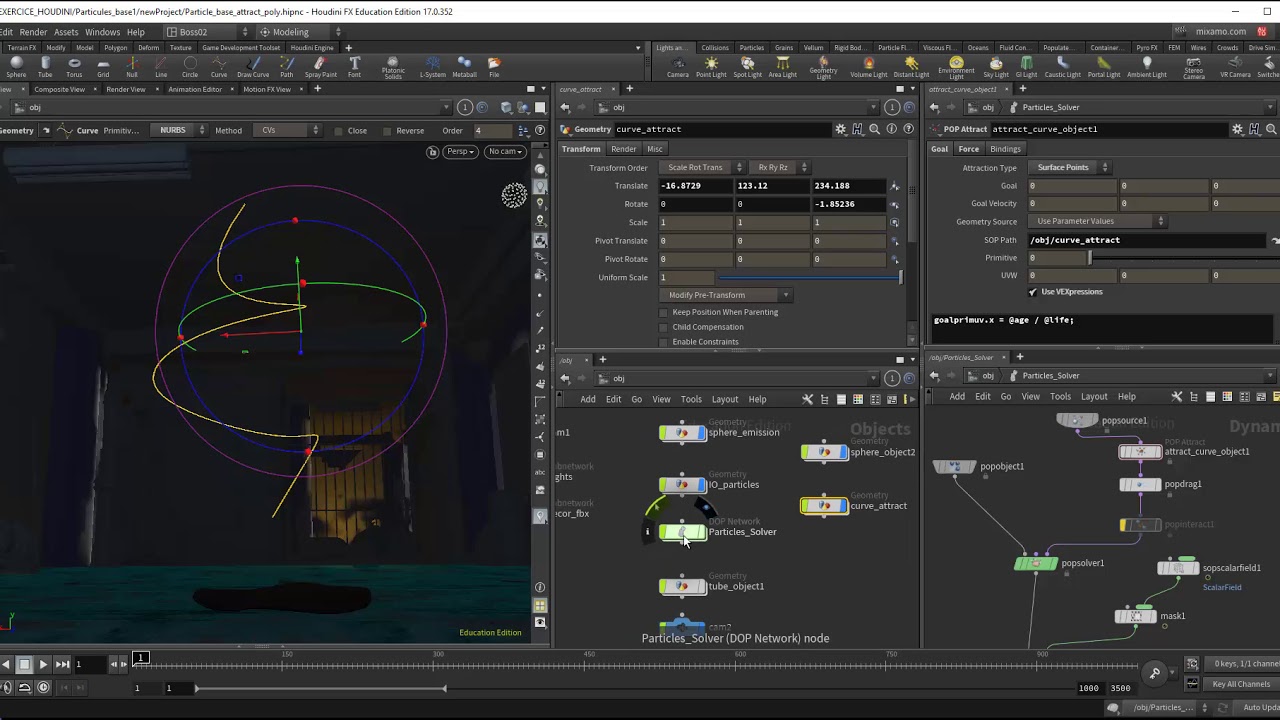Image resolution: width=1280 pixels, height=720 pixels.
Task: Add an Area Light from the shelf
Action: [x=782, y=67]
